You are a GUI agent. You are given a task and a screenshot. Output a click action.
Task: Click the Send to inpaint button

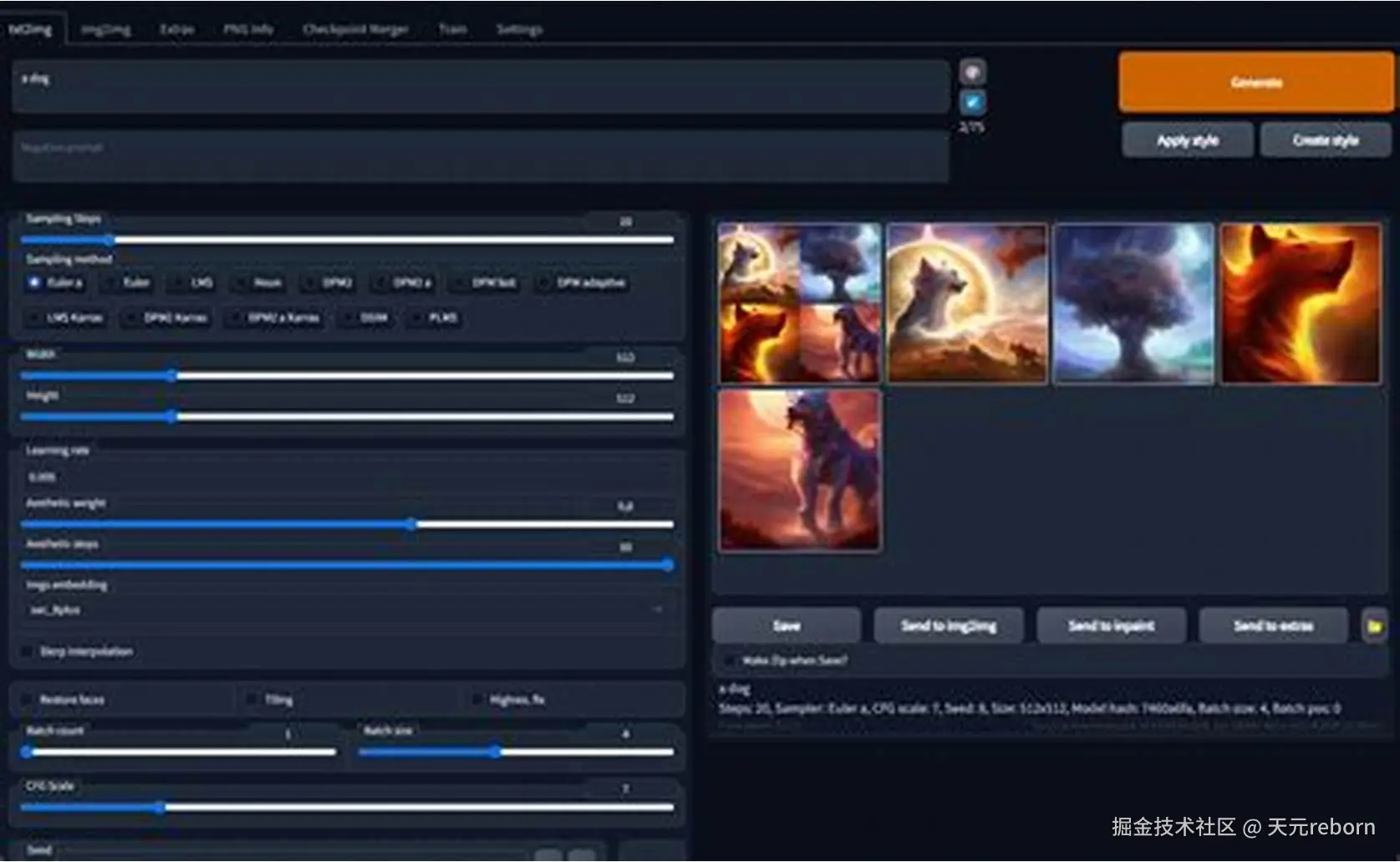pos(1111,625)
